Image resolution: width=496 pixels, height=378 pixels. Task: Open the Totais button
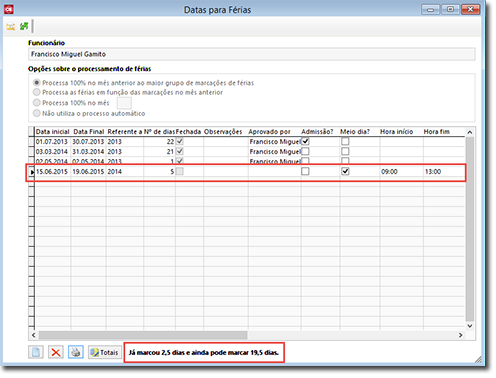click(x=105, y=352)
